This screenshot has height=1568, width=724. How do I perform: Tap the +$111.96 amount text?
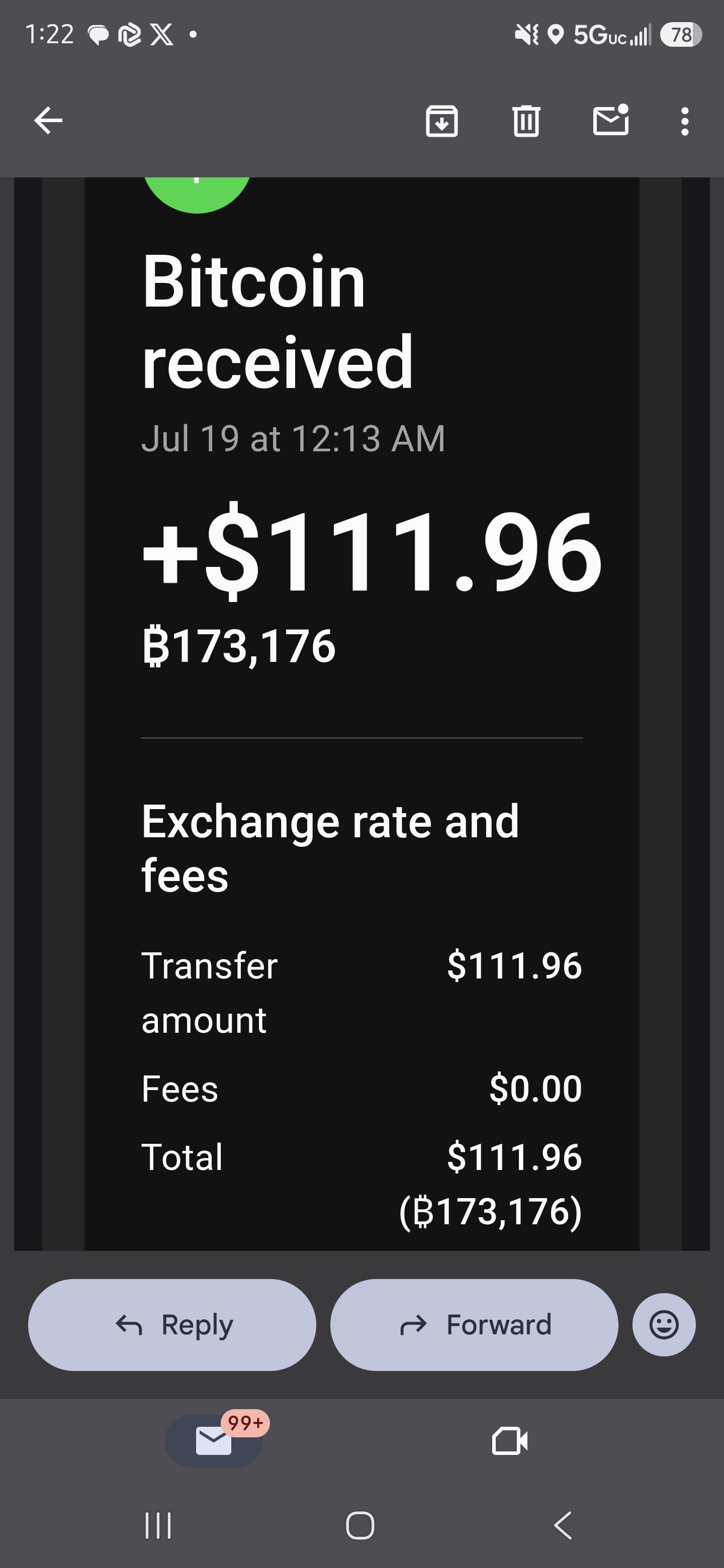tap(372, 550)
